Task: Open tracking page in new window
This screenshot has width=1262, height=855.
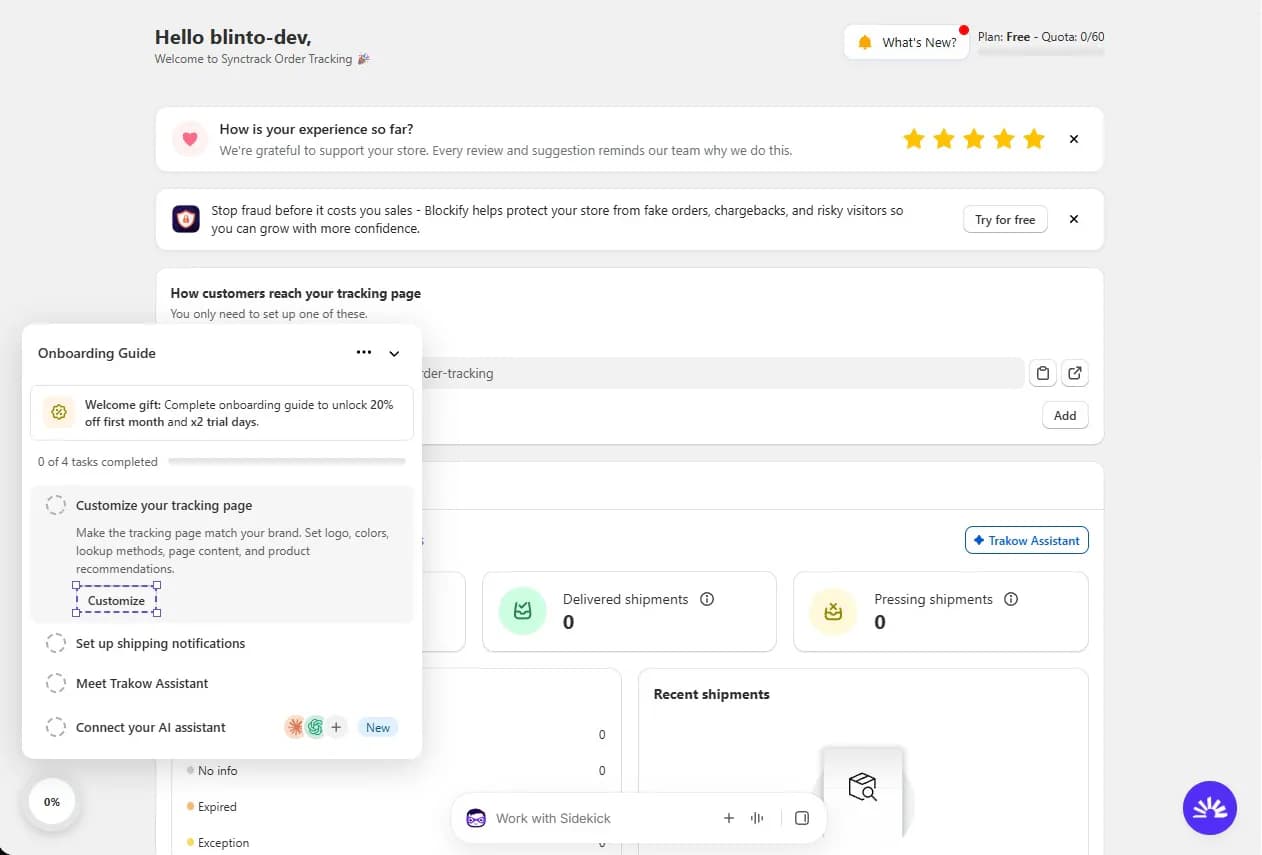Action: [x=1075, y=373]
